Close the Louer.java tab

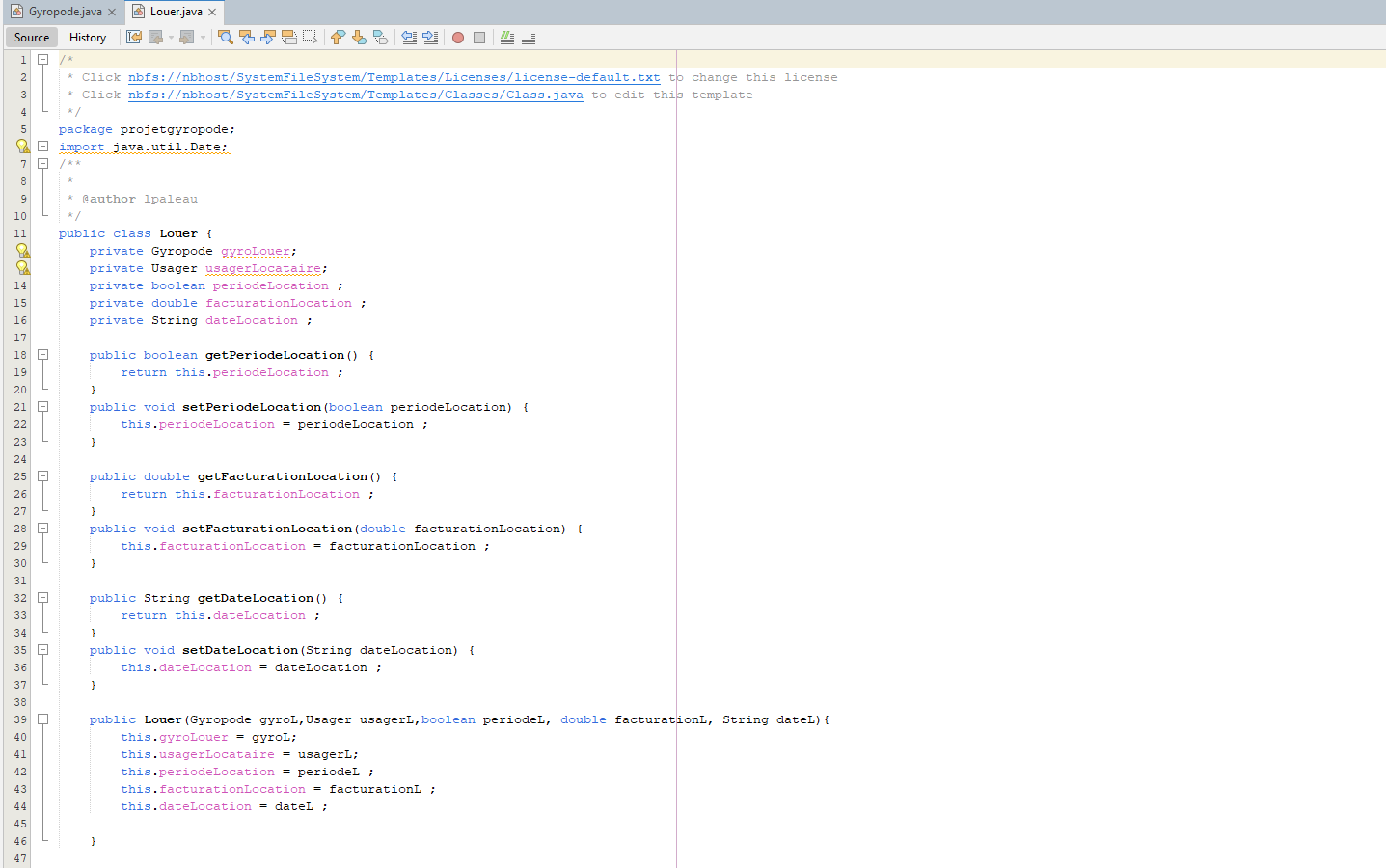tap(212, 12)
